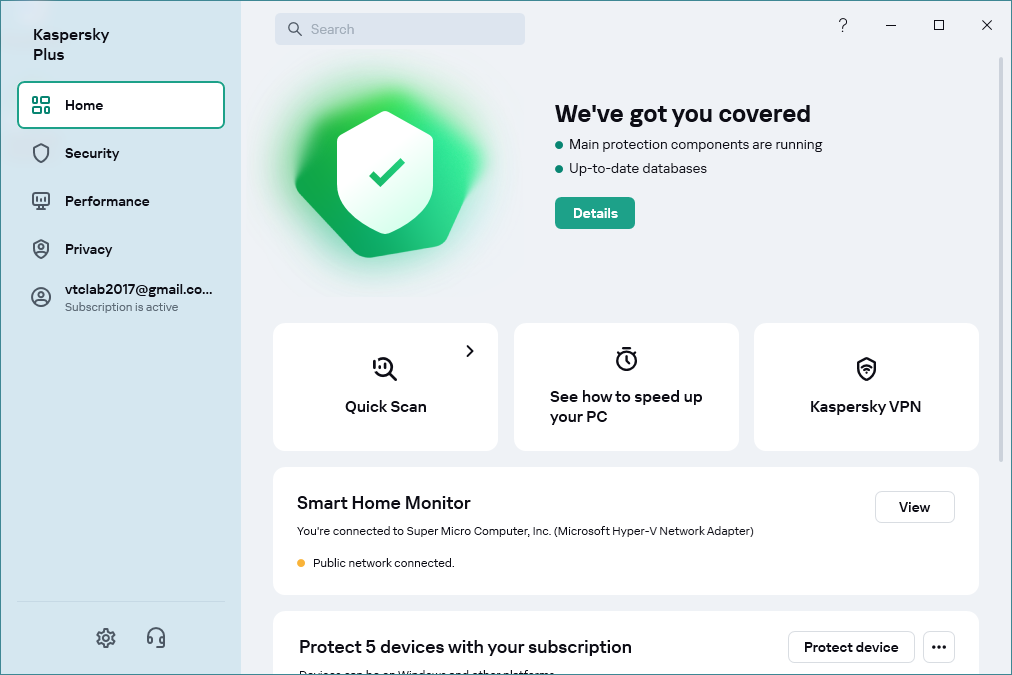The width and height of the screenshot is (1012, 675).
Task: Maximize the Kaspersky window
Action: pyautogui.click(x=939, y=26)
